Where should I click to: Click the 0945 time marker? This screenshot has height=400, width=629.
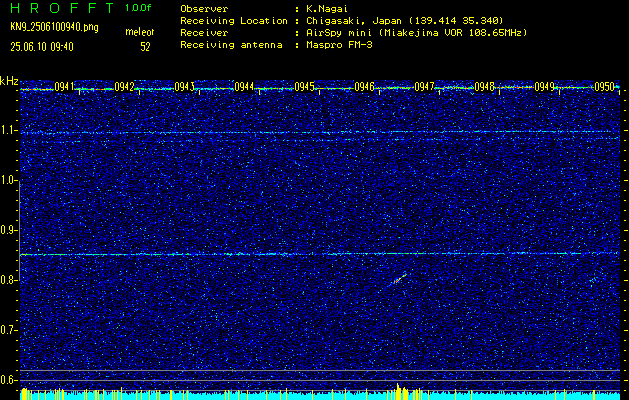(x=304, y=87)
